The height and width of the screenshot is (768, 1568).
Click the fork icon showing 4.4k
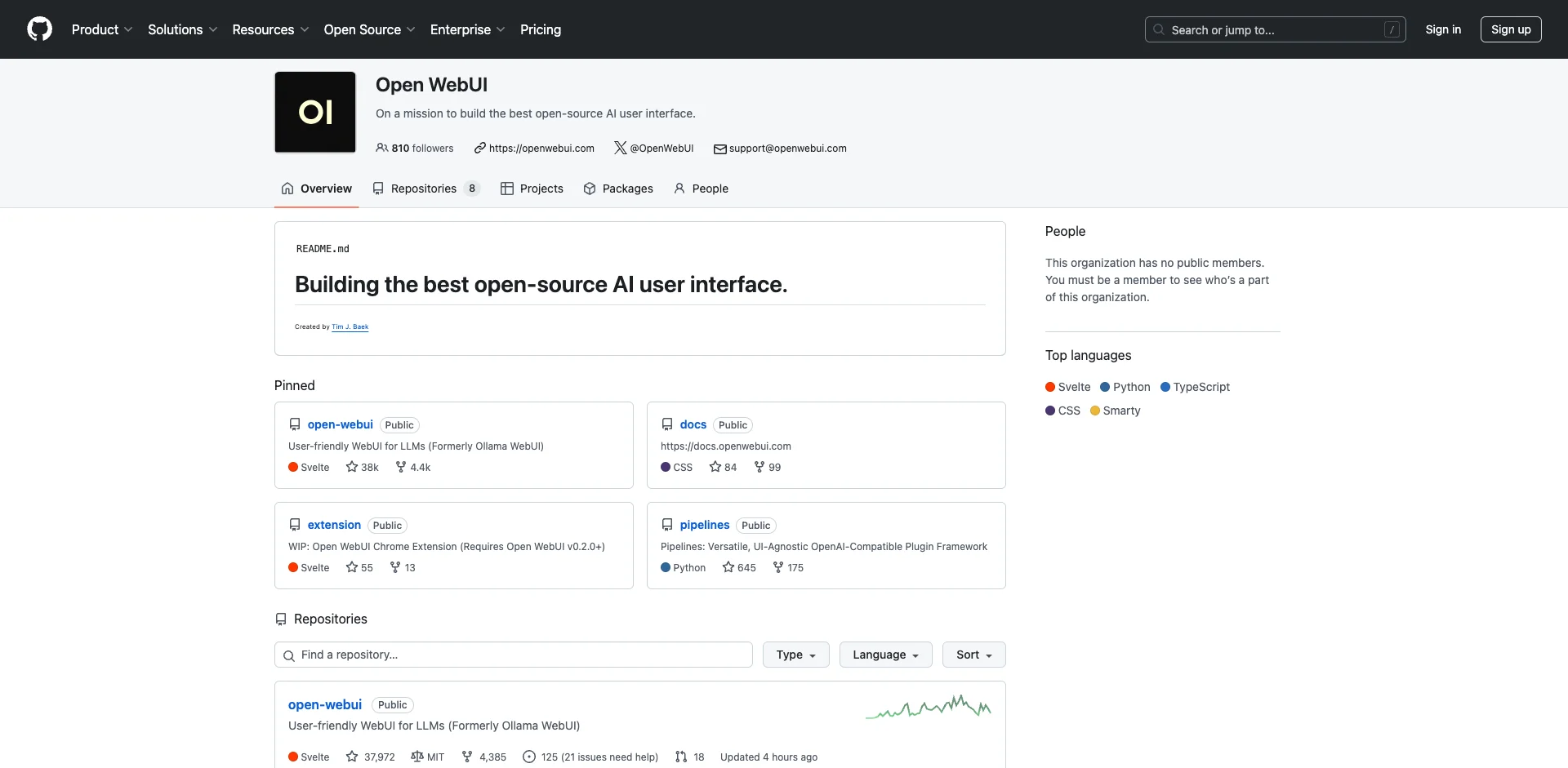click(x=401, y=467)
